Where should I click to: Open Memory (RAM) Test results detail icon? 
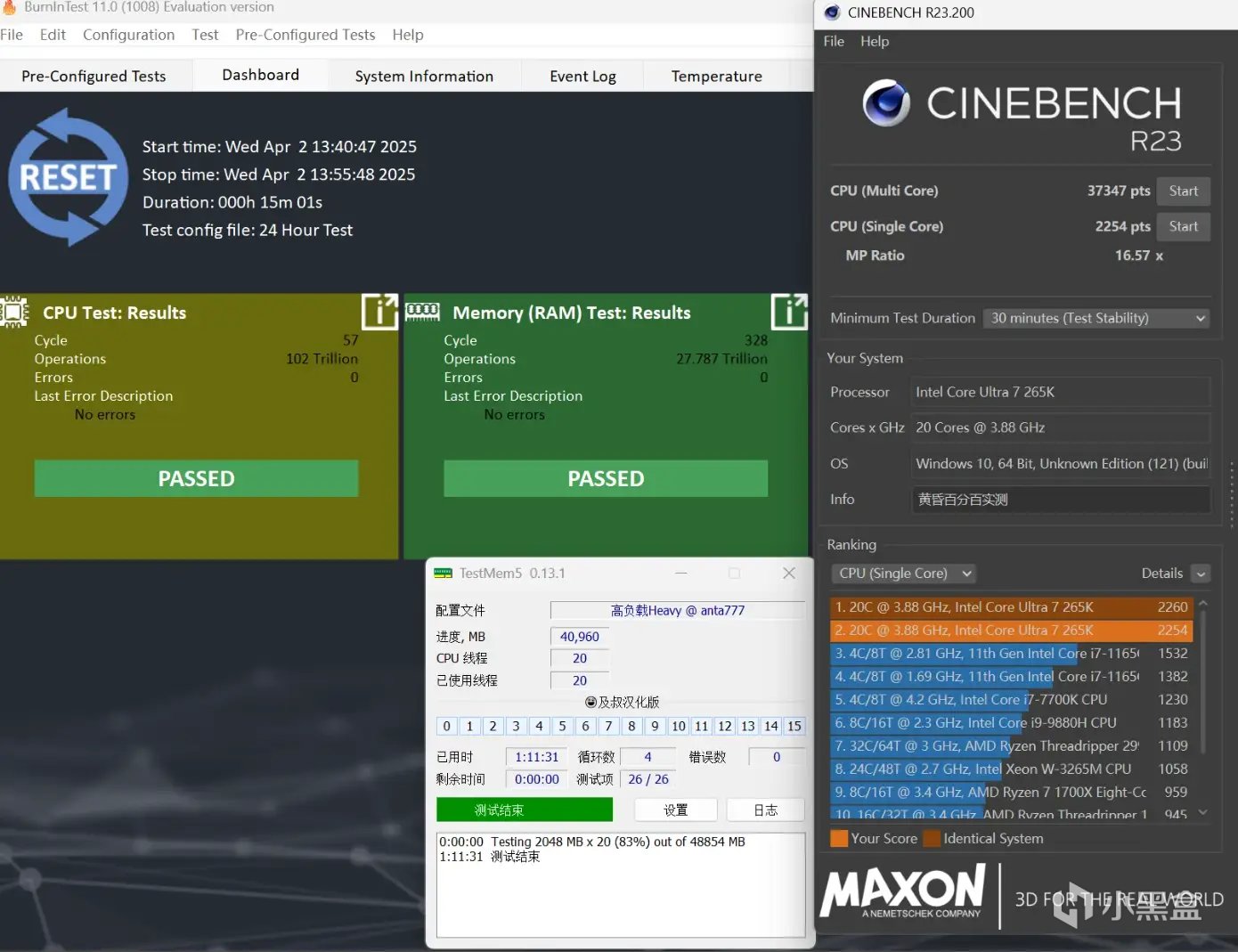(789, 312)
